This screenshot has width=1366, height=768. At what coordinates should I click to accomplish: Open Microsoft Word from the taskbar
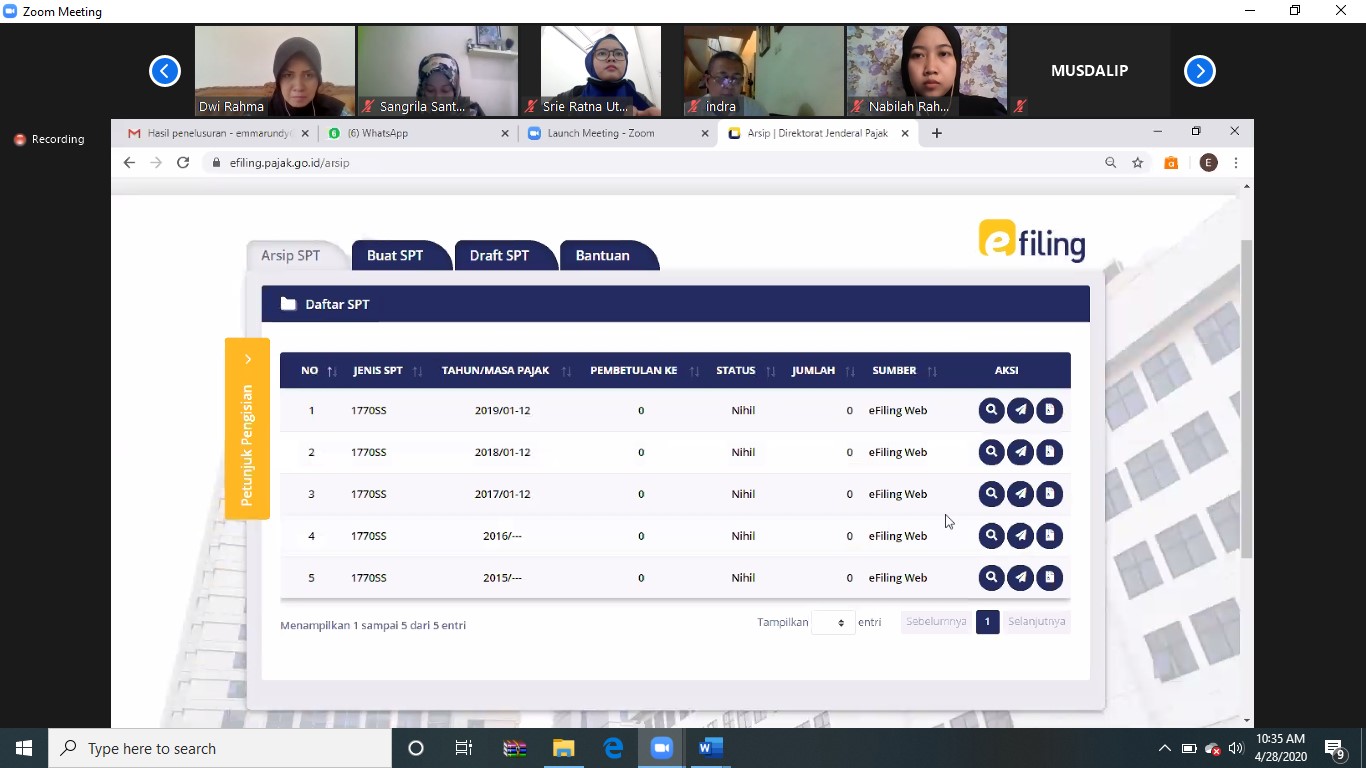point(711,748)
